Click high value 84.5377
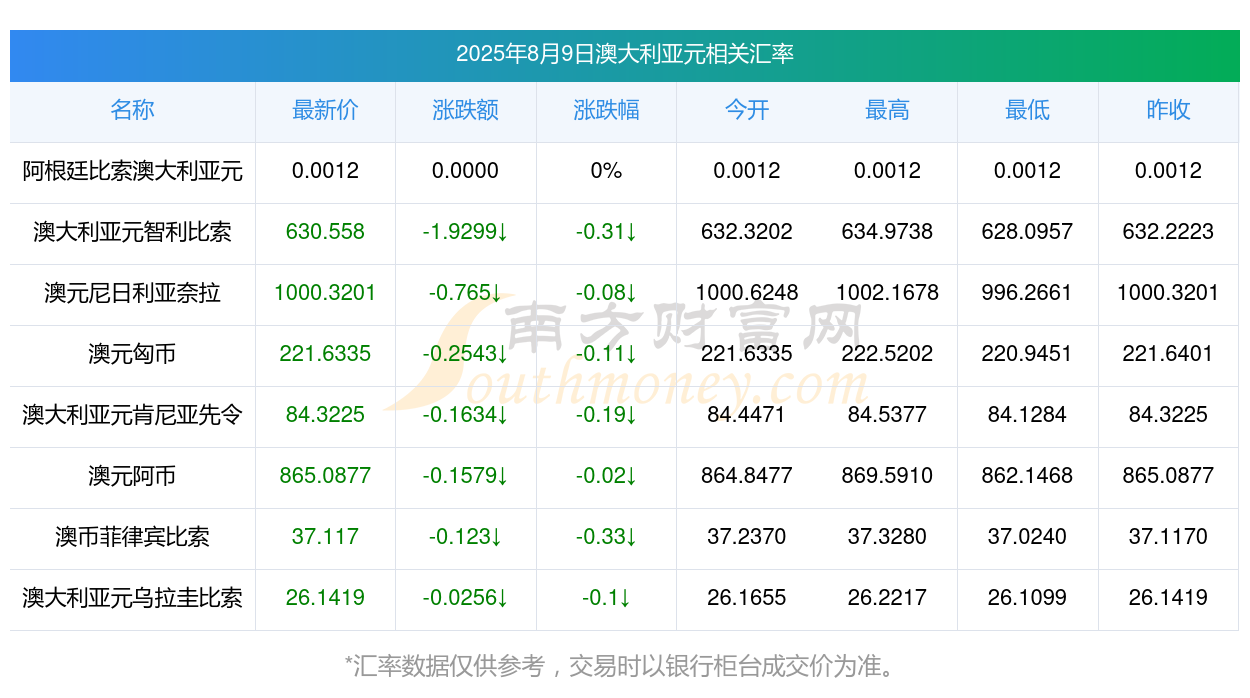This screenshot has width=1250, height=698. pos(887,415)
